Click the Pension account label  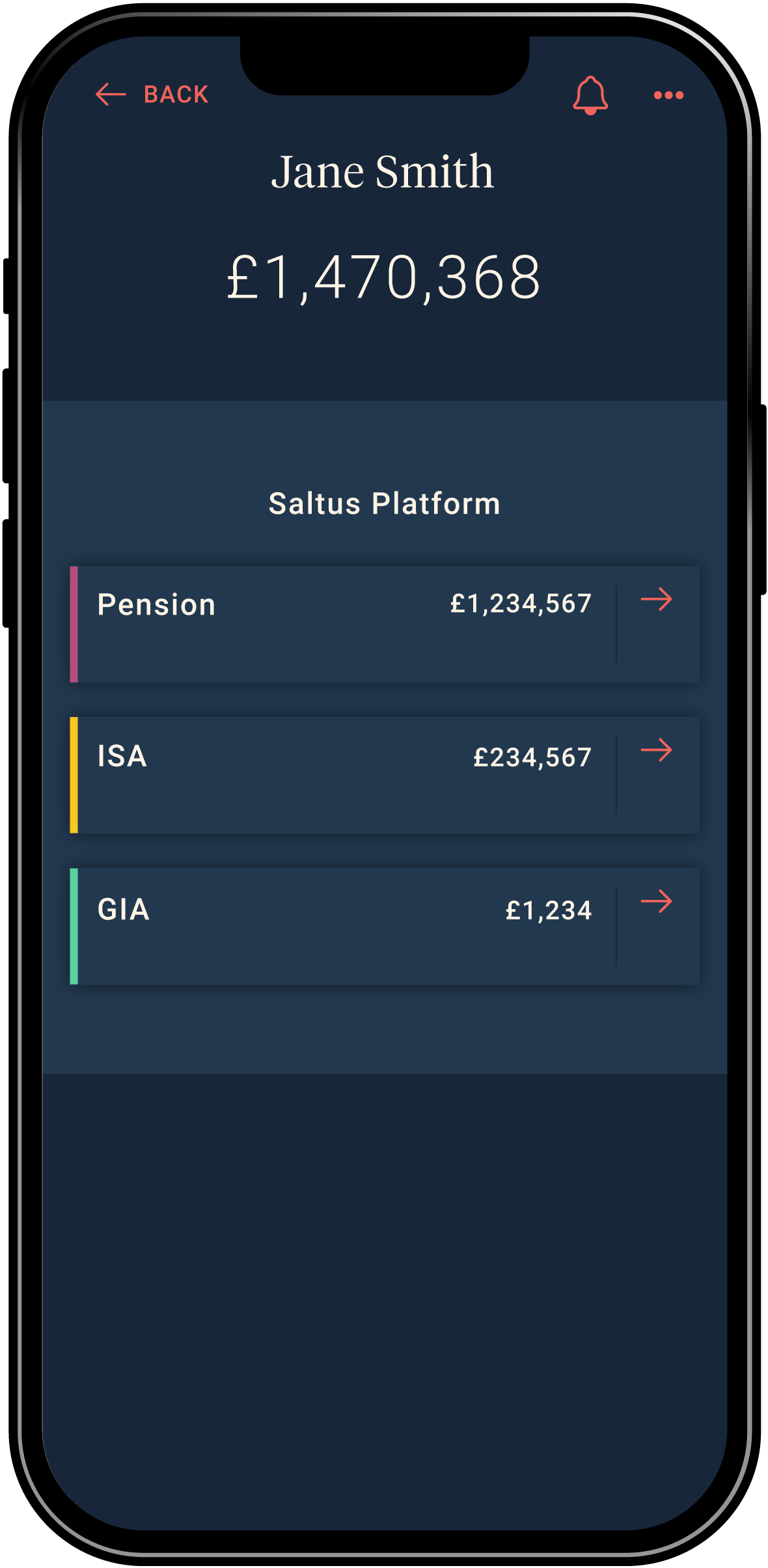click(158, 604)
